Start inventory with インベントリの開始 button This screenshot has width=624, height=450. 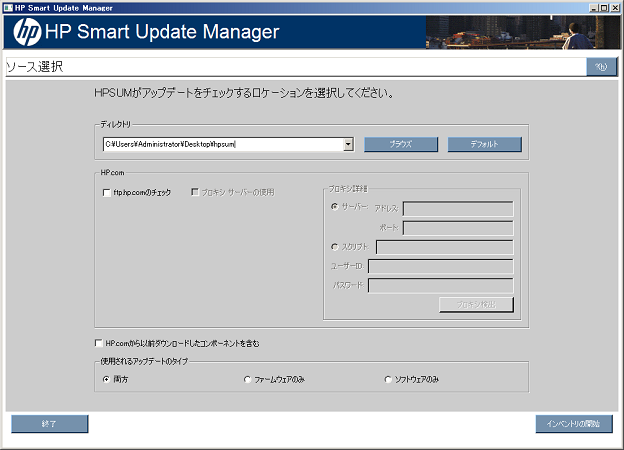573,424
